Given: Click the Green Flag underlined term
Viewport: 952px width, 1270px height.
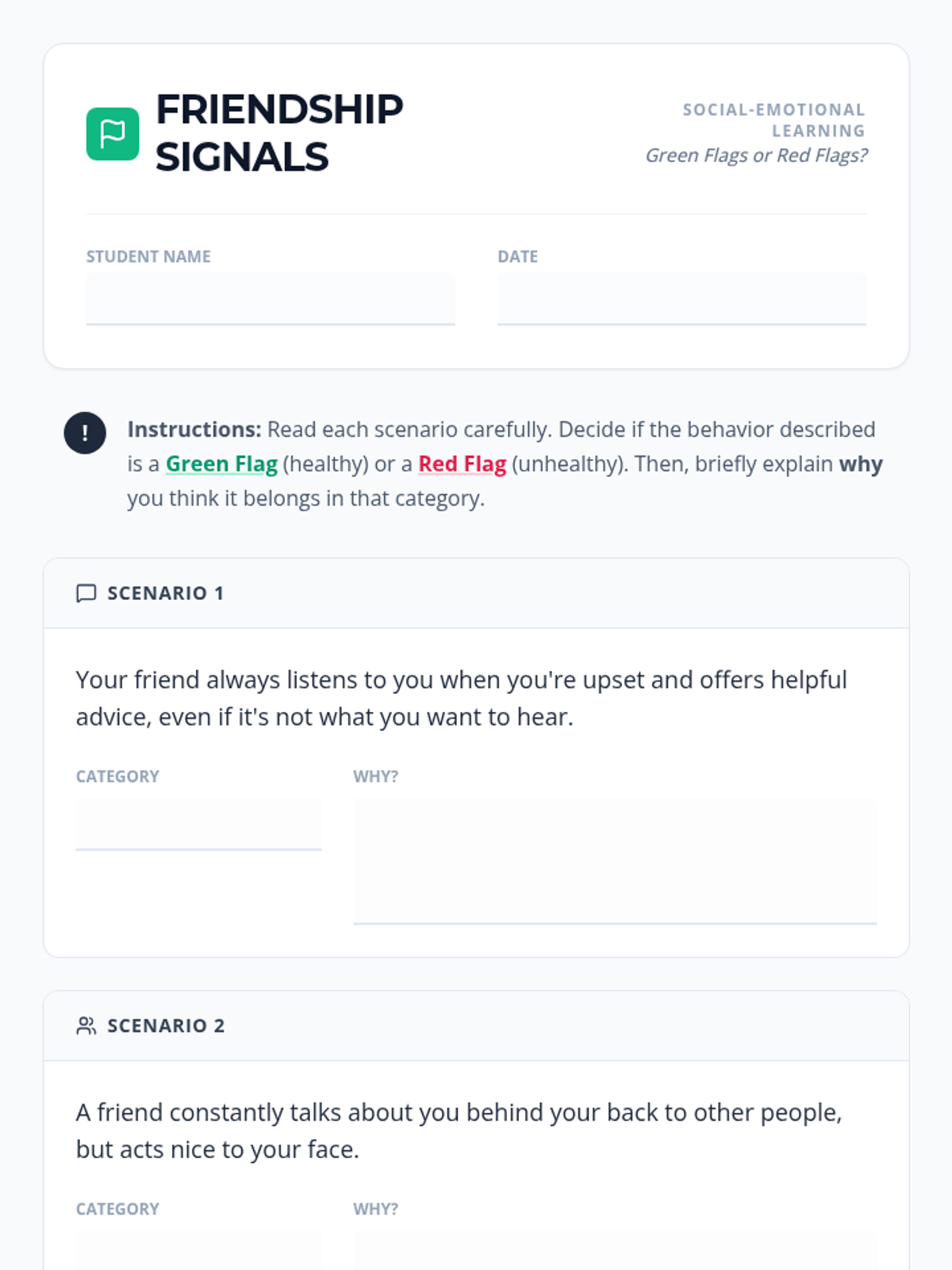Looking at the screenshot, I should click(221, 464).
